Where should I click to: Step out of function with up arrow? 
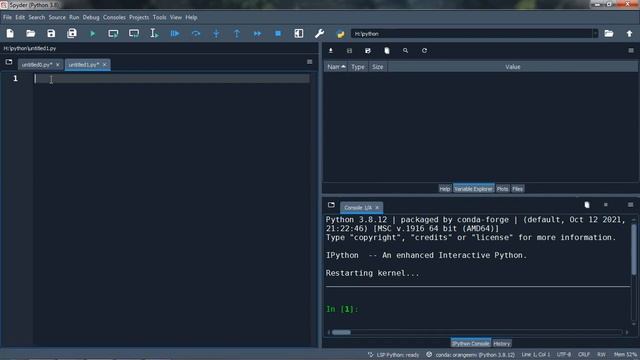(x=237, y=33)
